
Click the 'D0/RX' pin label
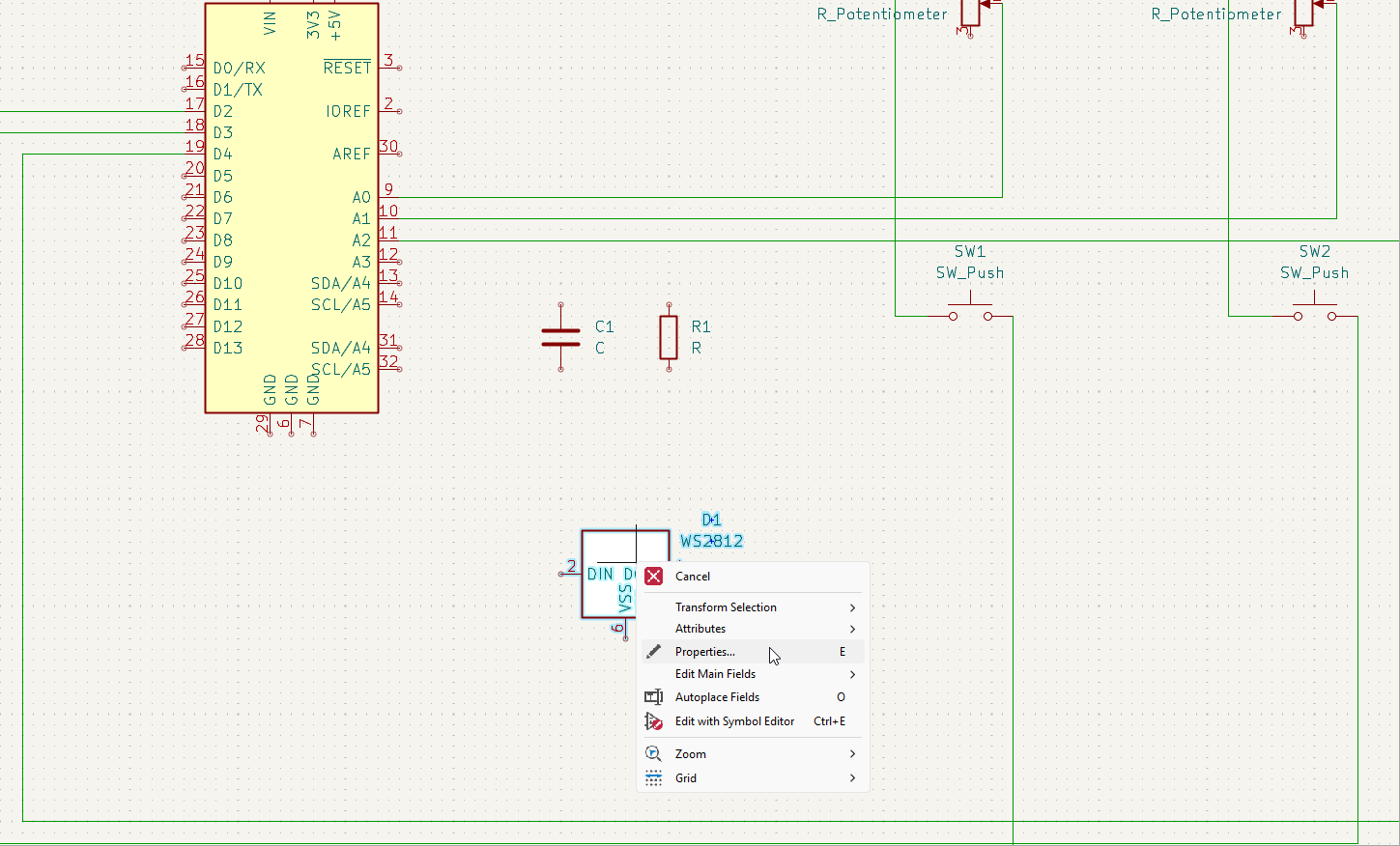pos(240,69)
